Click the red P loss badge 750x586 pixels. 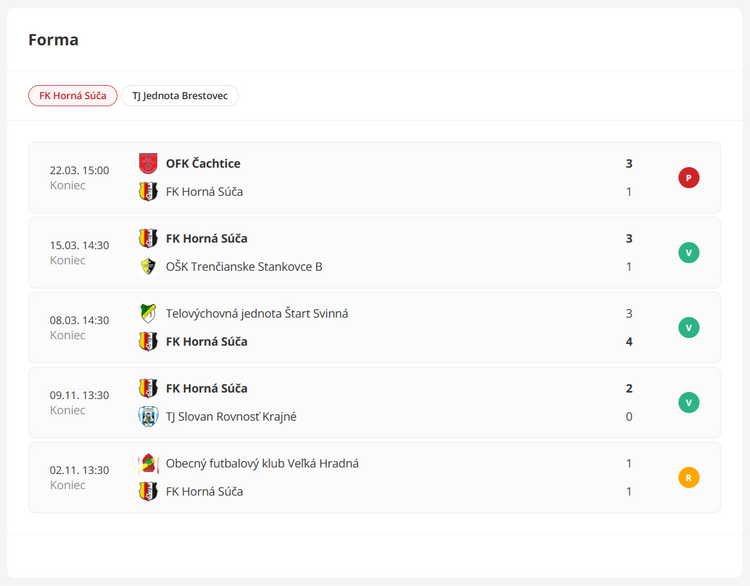tap(688, 178)
